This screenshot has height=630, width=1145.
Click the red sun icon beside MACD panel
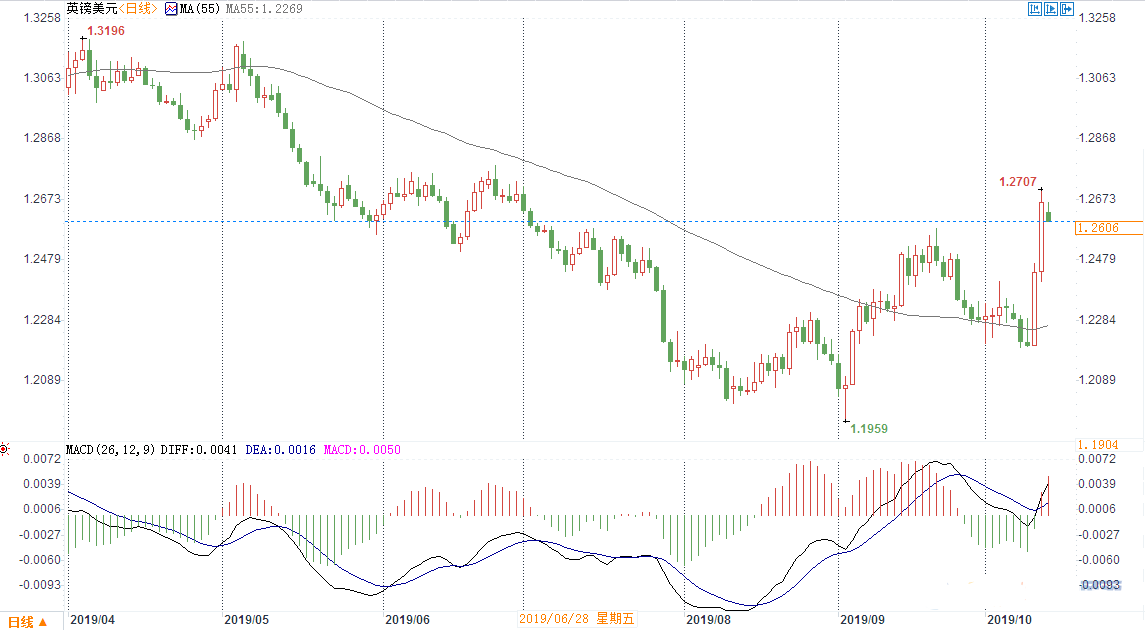[x=6, y=449]
